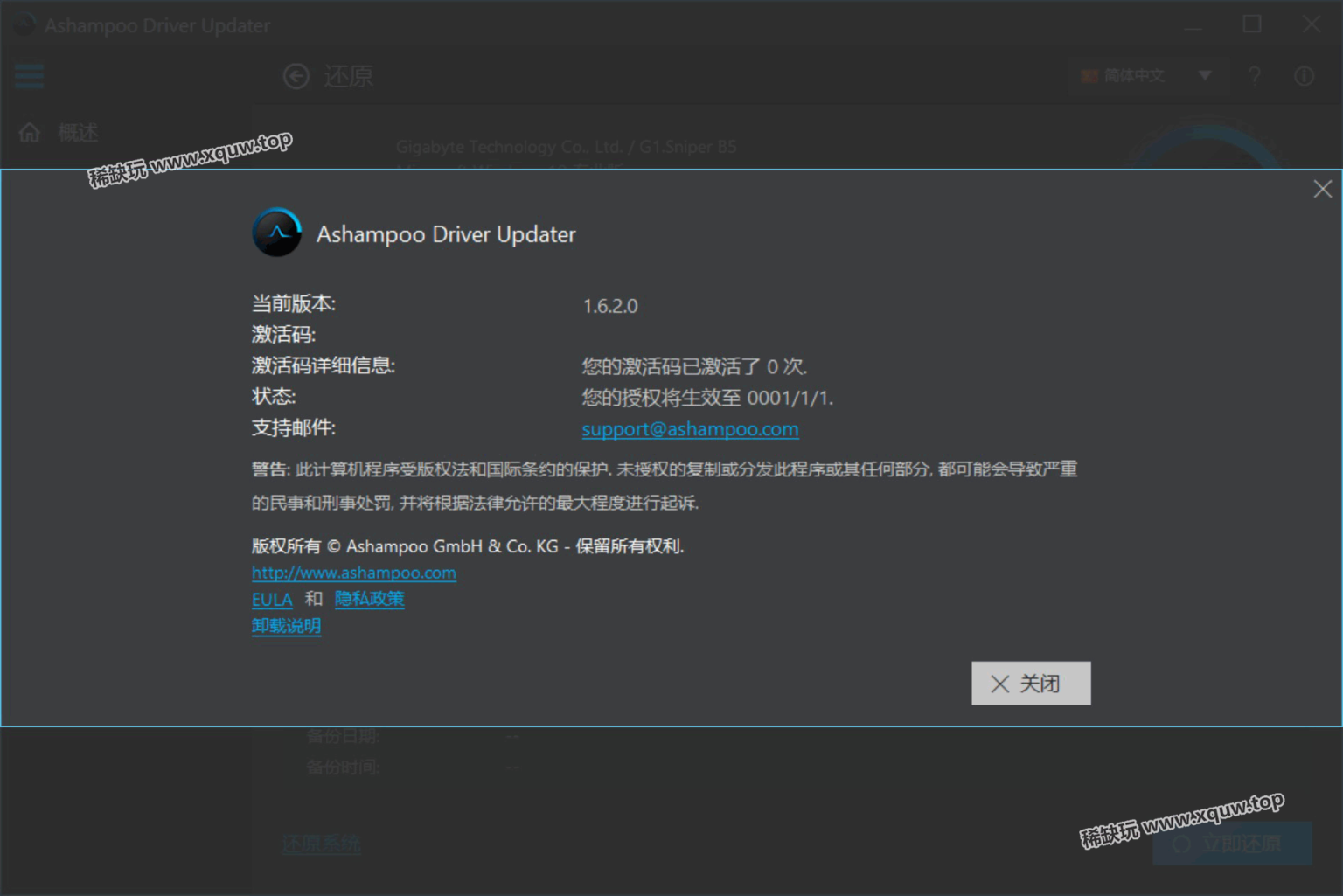Click the dialog title Ashampoo Driver Updater
1343x896 pixels.
[x=446, y=234]
